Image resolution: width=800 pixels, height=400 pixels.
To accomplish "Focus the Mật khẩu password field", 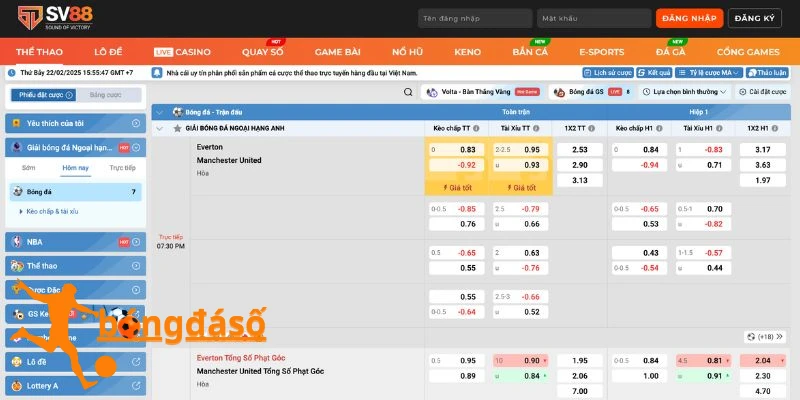I will click(x=594, y=18).
